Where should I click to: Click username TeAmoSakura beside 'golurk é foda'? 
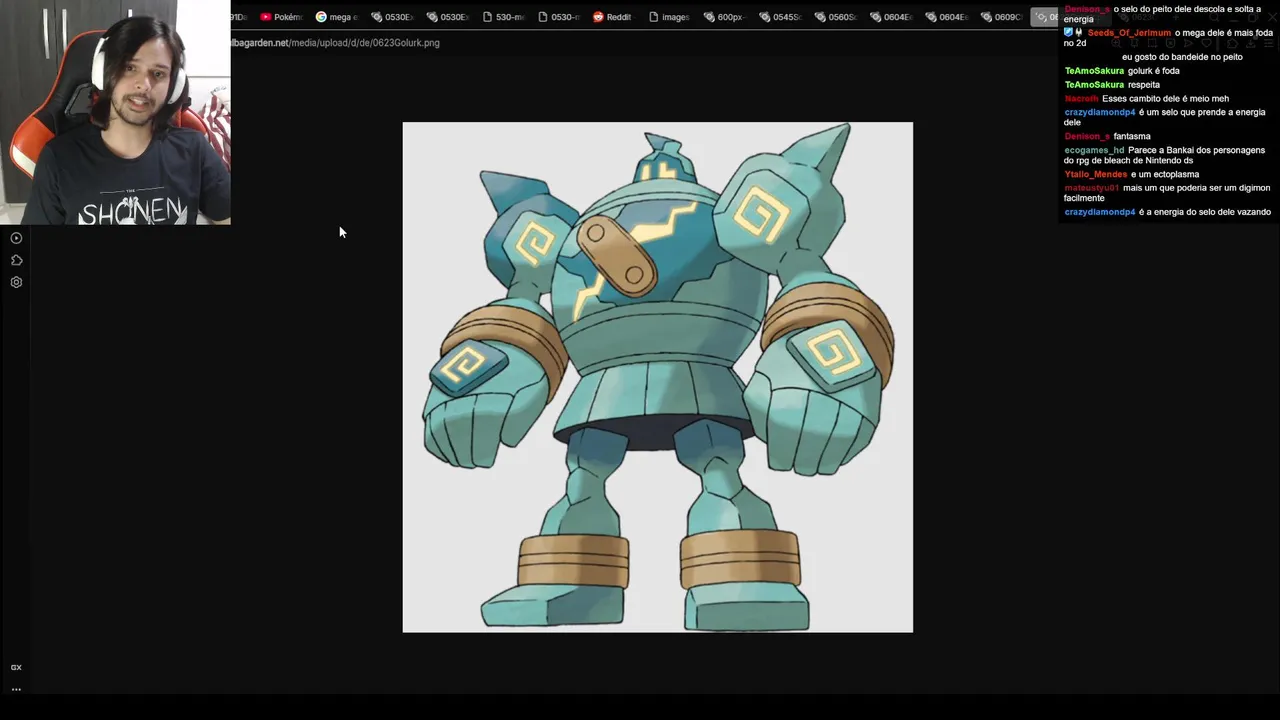pyautogui.click(x=1094, y=71)
